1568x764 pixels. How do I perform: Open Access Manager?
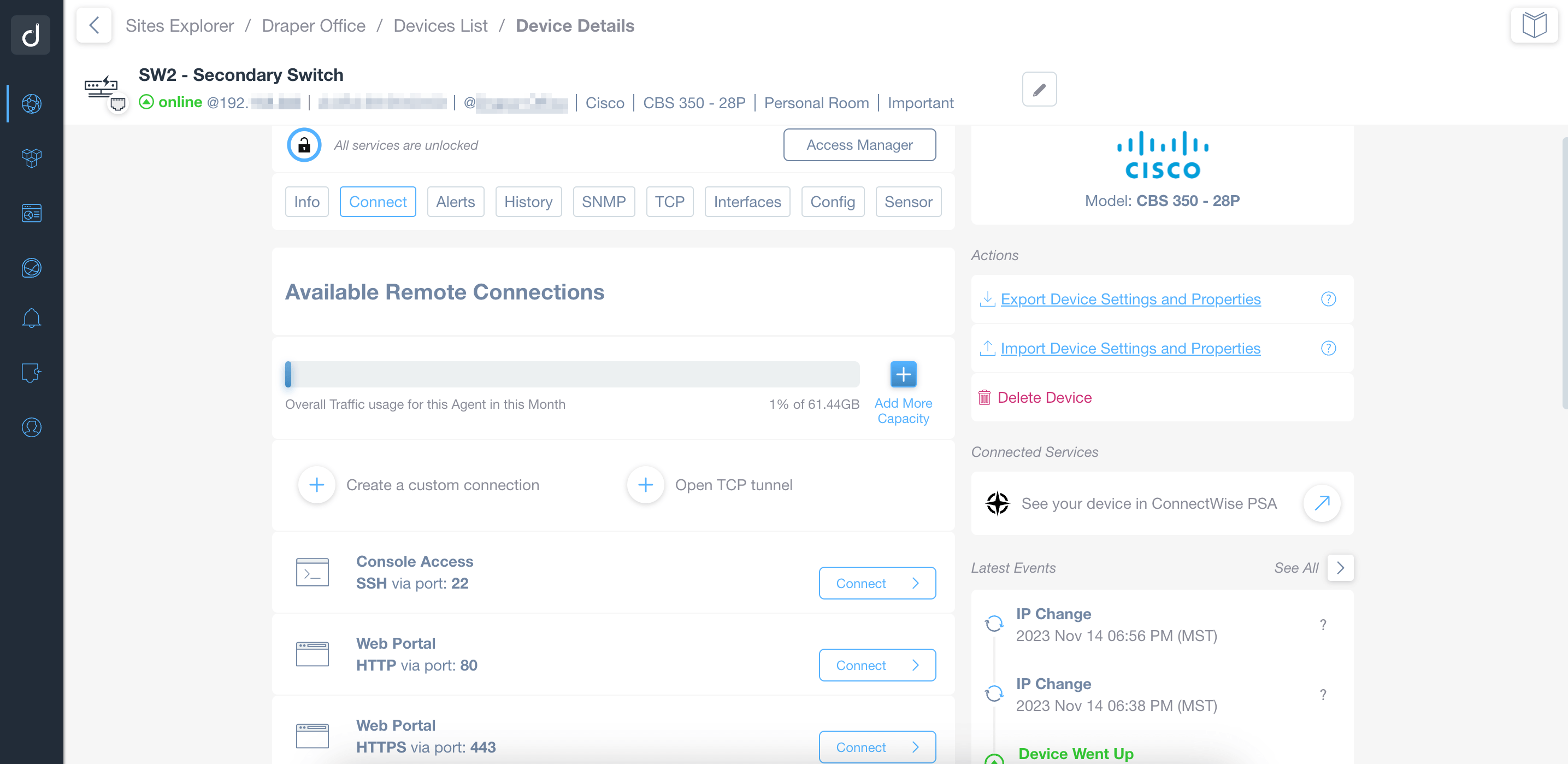click(x=859, y=145)
